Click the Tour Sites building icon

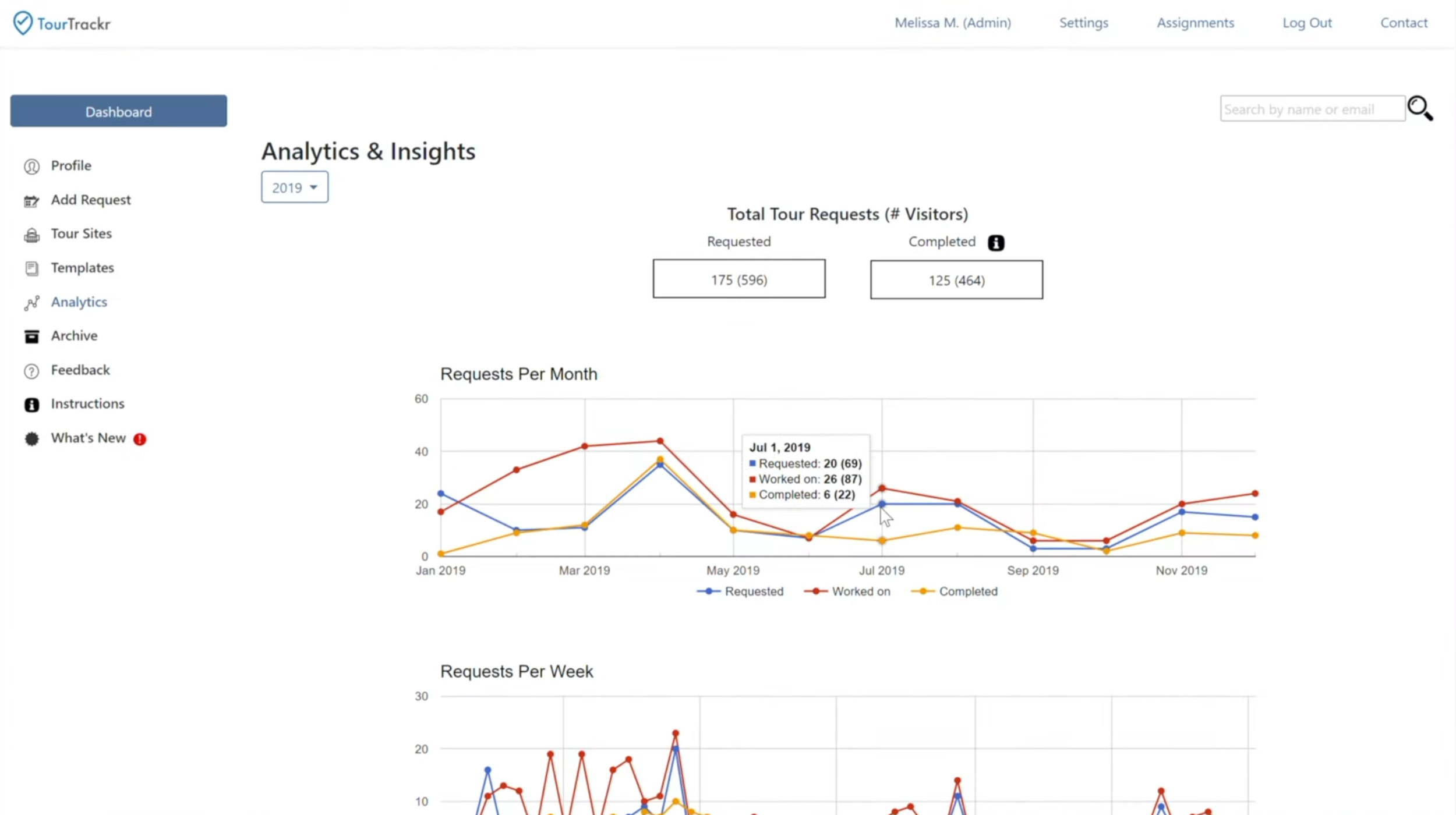click(31, 235)
